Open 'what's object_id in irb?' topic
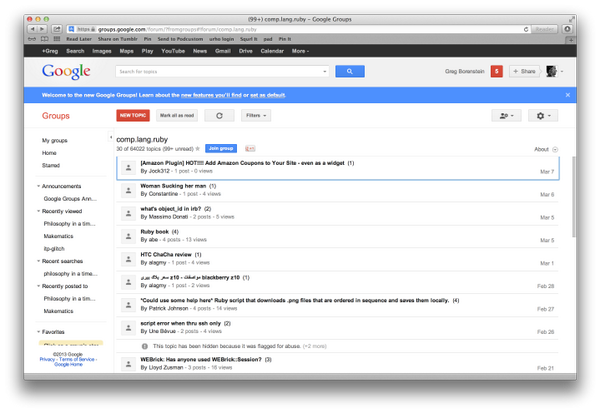Image resolution: width=600 pixels, height=413 pixels. click(171, 209)
